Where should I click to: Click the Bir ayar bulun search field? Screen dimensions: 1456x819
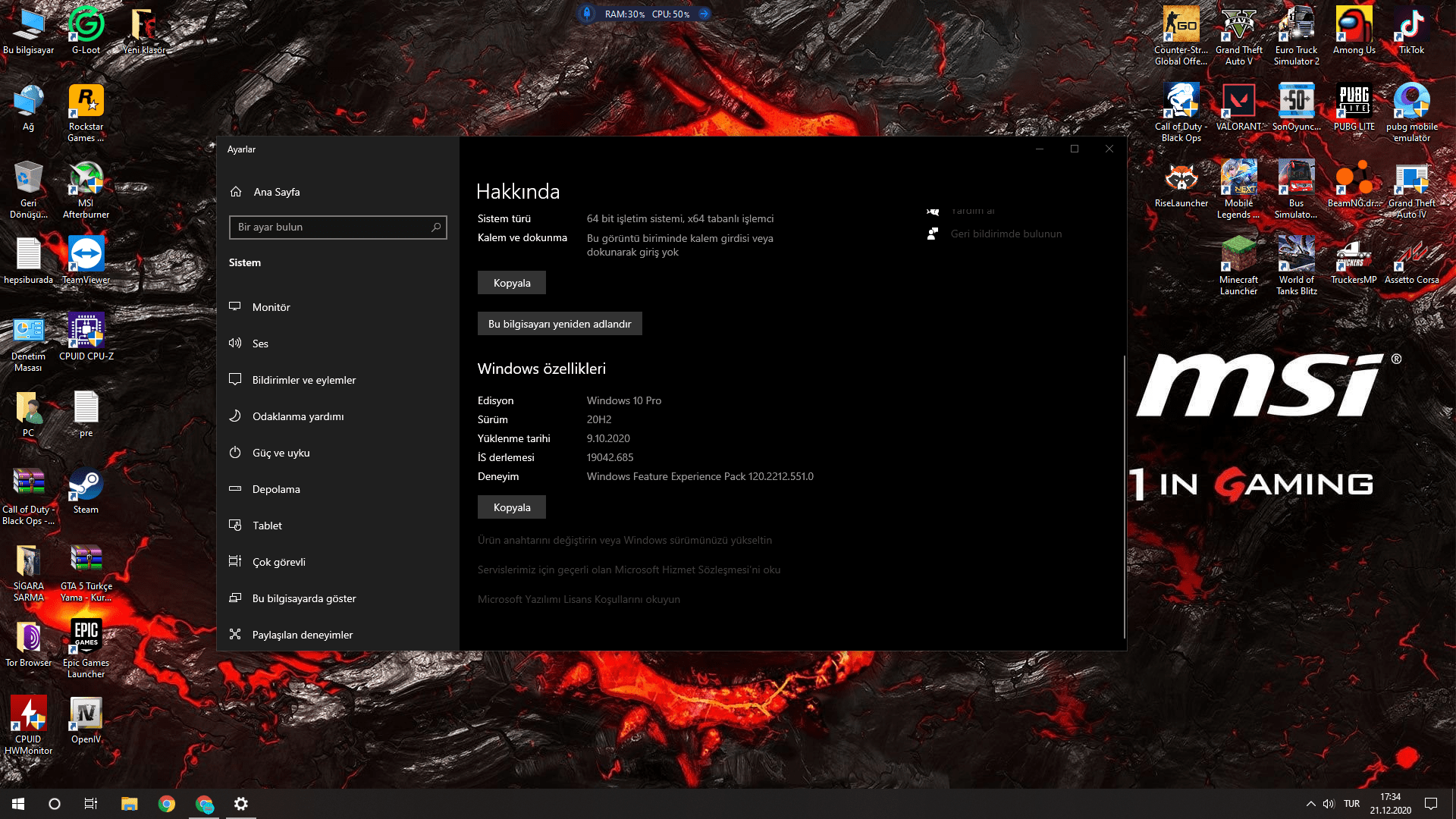click(330, 227)
